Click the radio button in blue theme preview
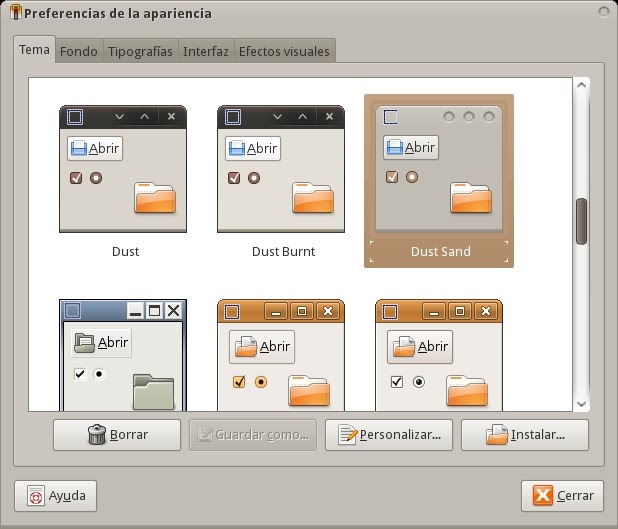The width and height of the screenshot is (618, 529). 99,374
